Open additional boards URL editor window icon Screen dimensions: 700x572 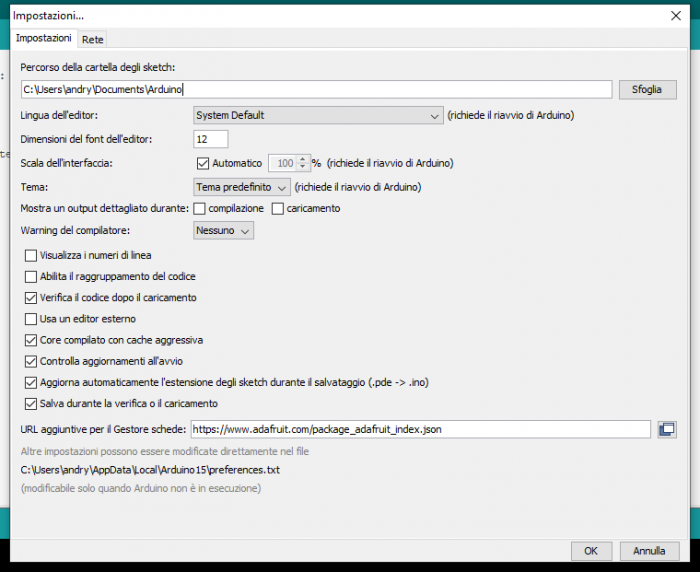click(x=667, y=429)
